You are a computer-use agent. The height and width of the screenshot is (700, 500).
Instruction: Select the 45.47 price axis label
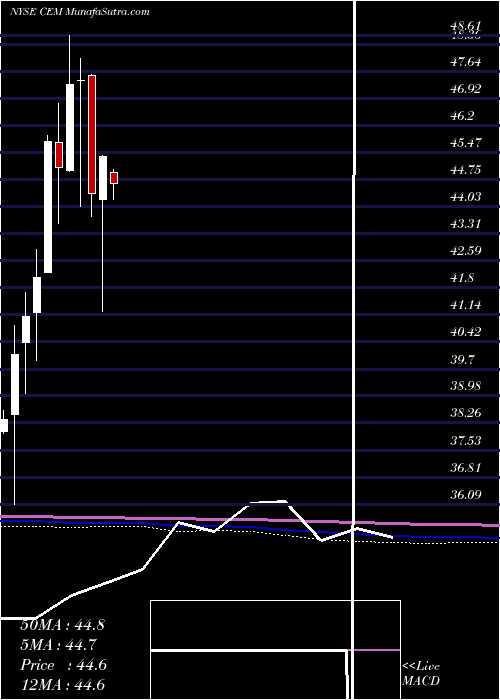[465, 143]
